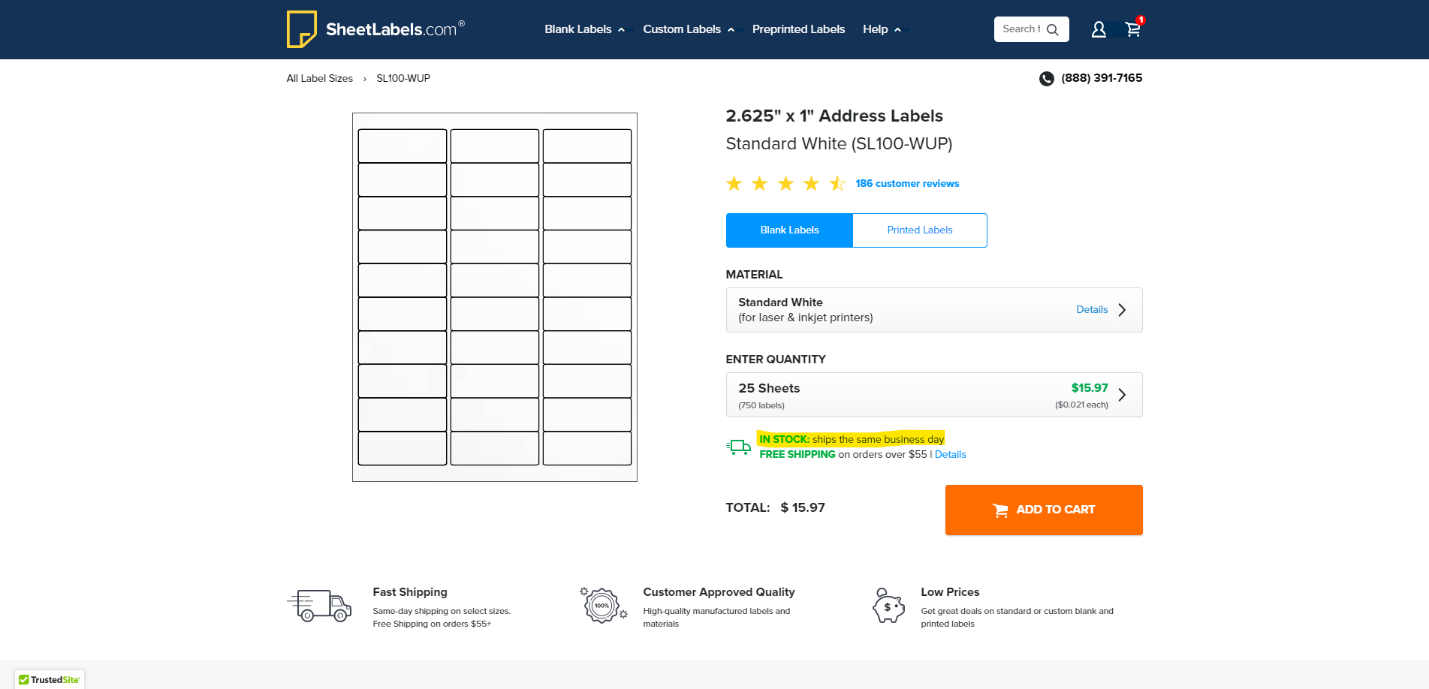Click the label sheet template image
Screen dimensions: 1429x689
point(495,297)
